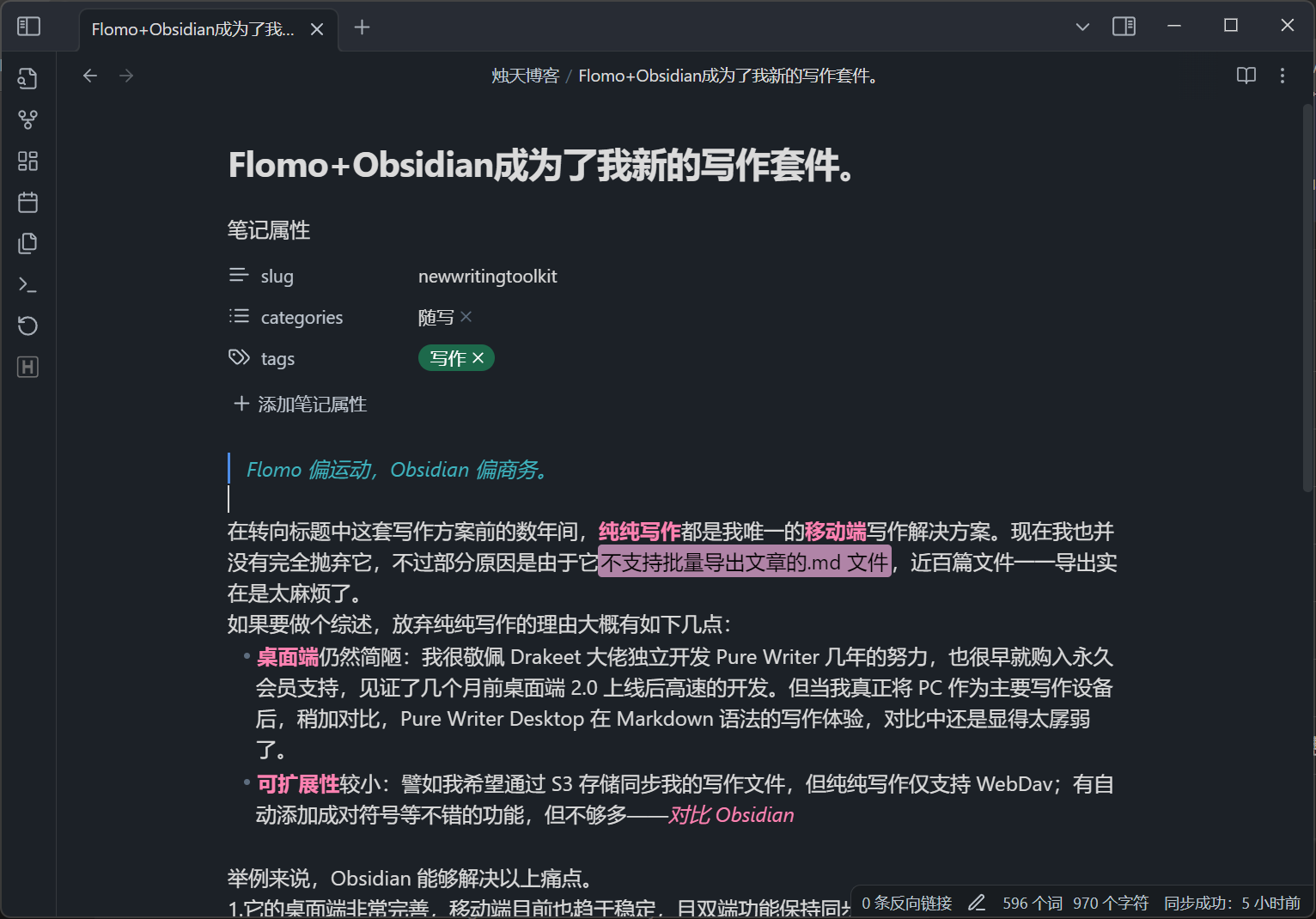Open the quick switcher file icon
1316x919 pixels.
(27, 78)
